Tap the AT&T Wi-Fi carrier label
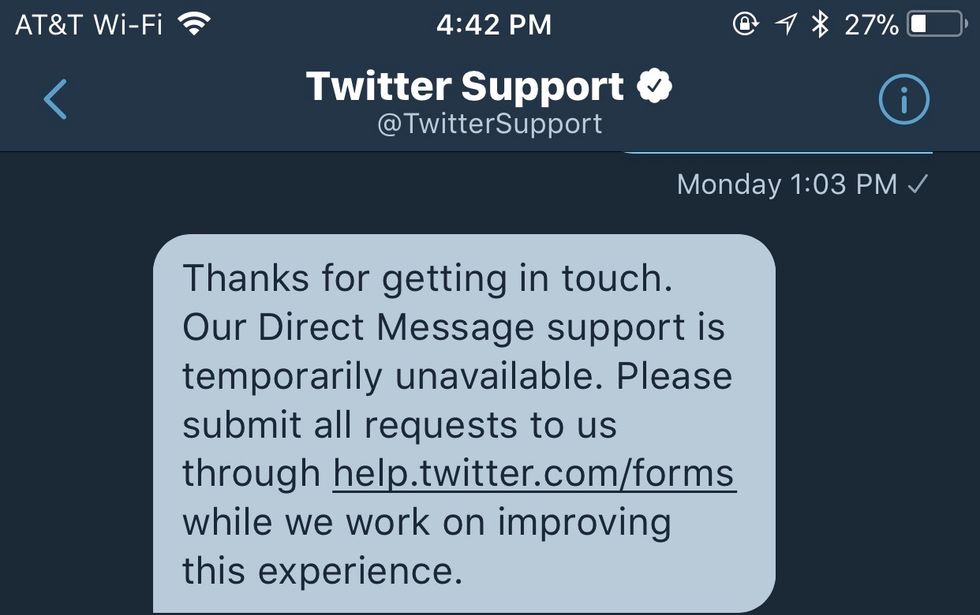Viewport: 980px width, 615px height. [x=88, y=25]
